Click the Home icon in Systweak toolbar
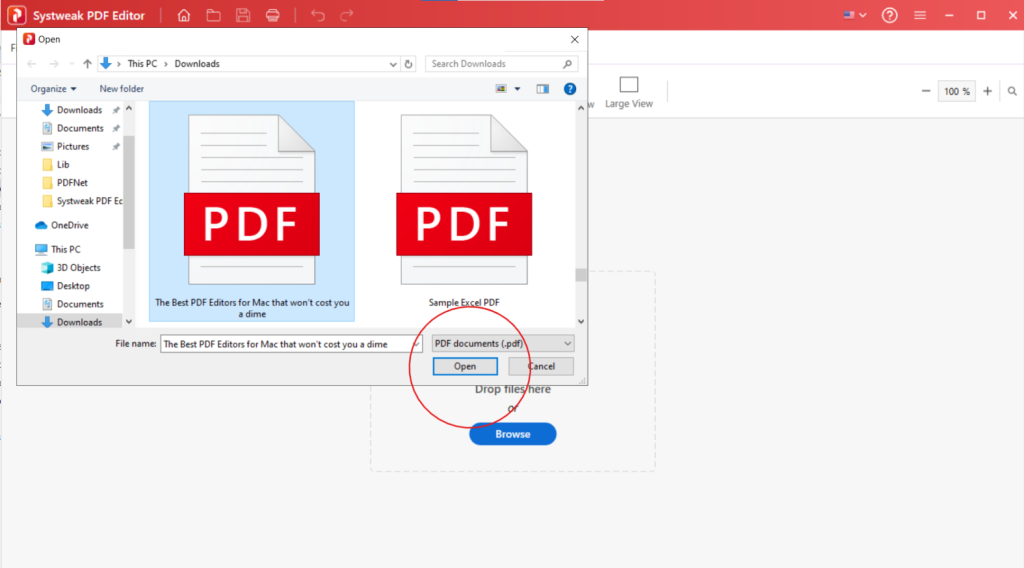This screenshot has width=1024, height=568. (184, 15)
